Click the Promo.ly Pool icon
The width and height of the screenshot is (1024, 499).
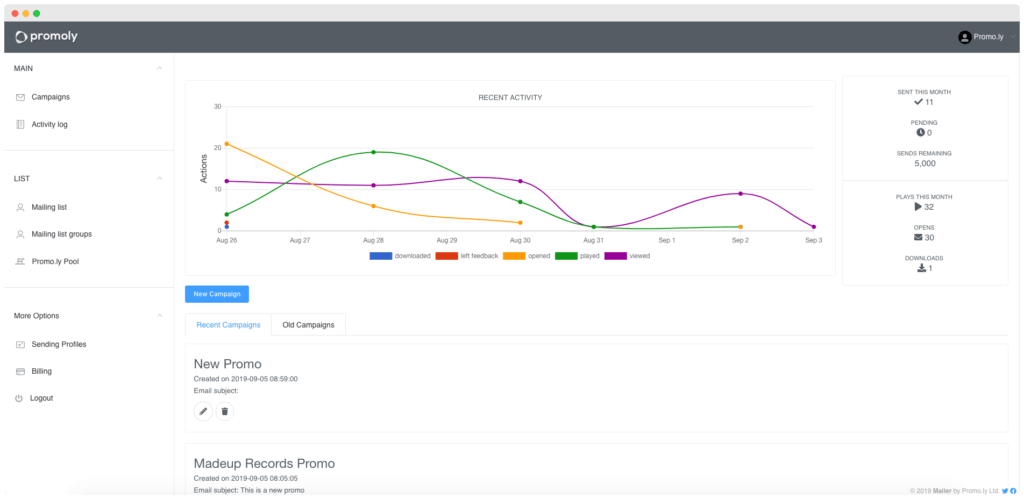tap(20, 261)
